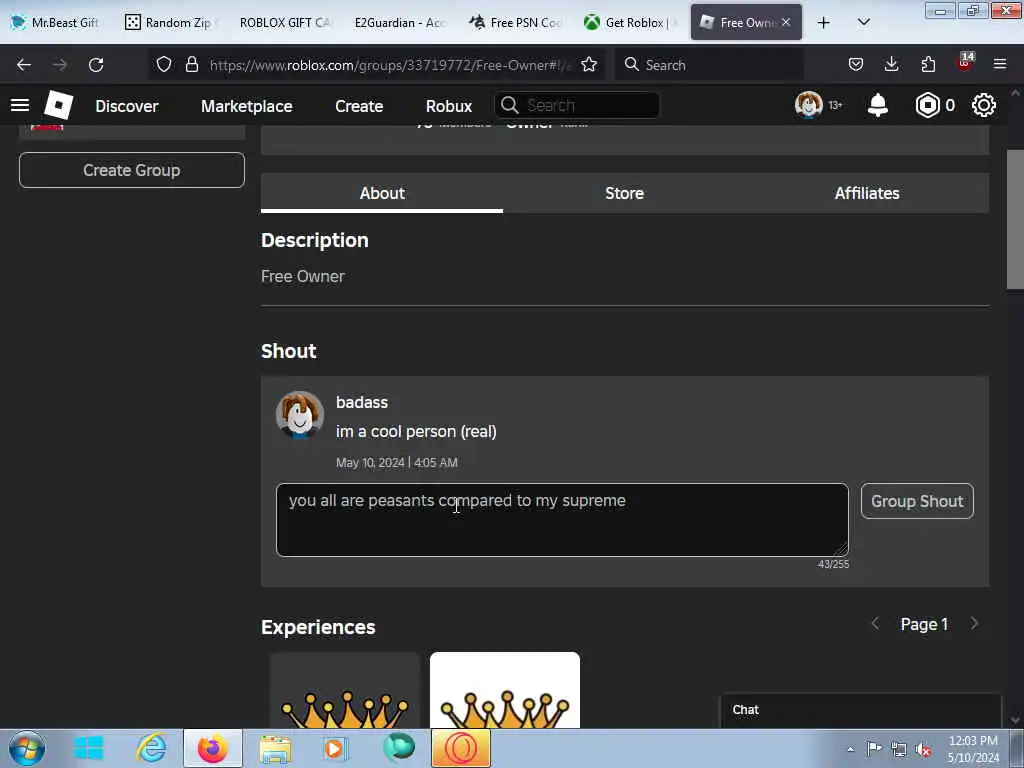Viewport: 1024px width, 768px height.
Task: Click the Roblox logo home icon
Action: [x=59, y=105]
